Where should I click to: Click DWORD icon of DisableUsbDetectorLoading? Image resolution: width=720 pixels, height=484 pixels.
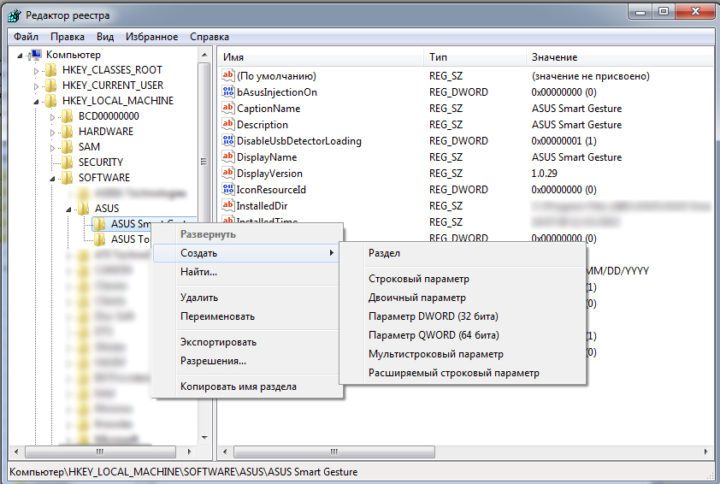pos(228,141)
